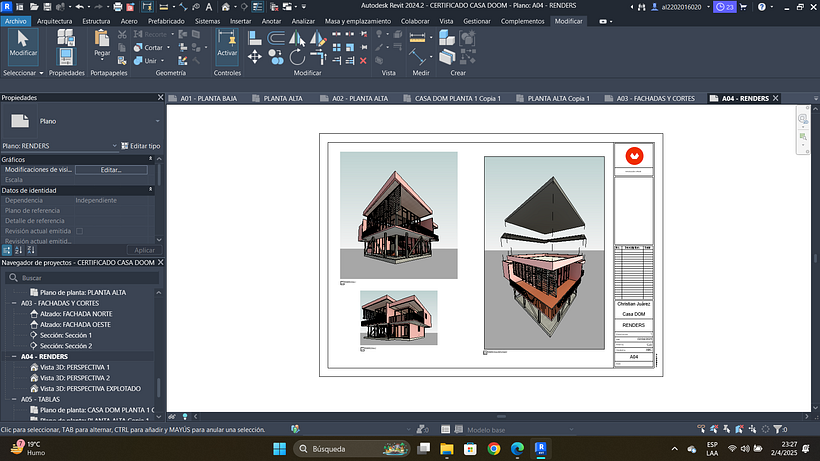Collapse the A05 - TABLAS tree node

coord(14,399)
